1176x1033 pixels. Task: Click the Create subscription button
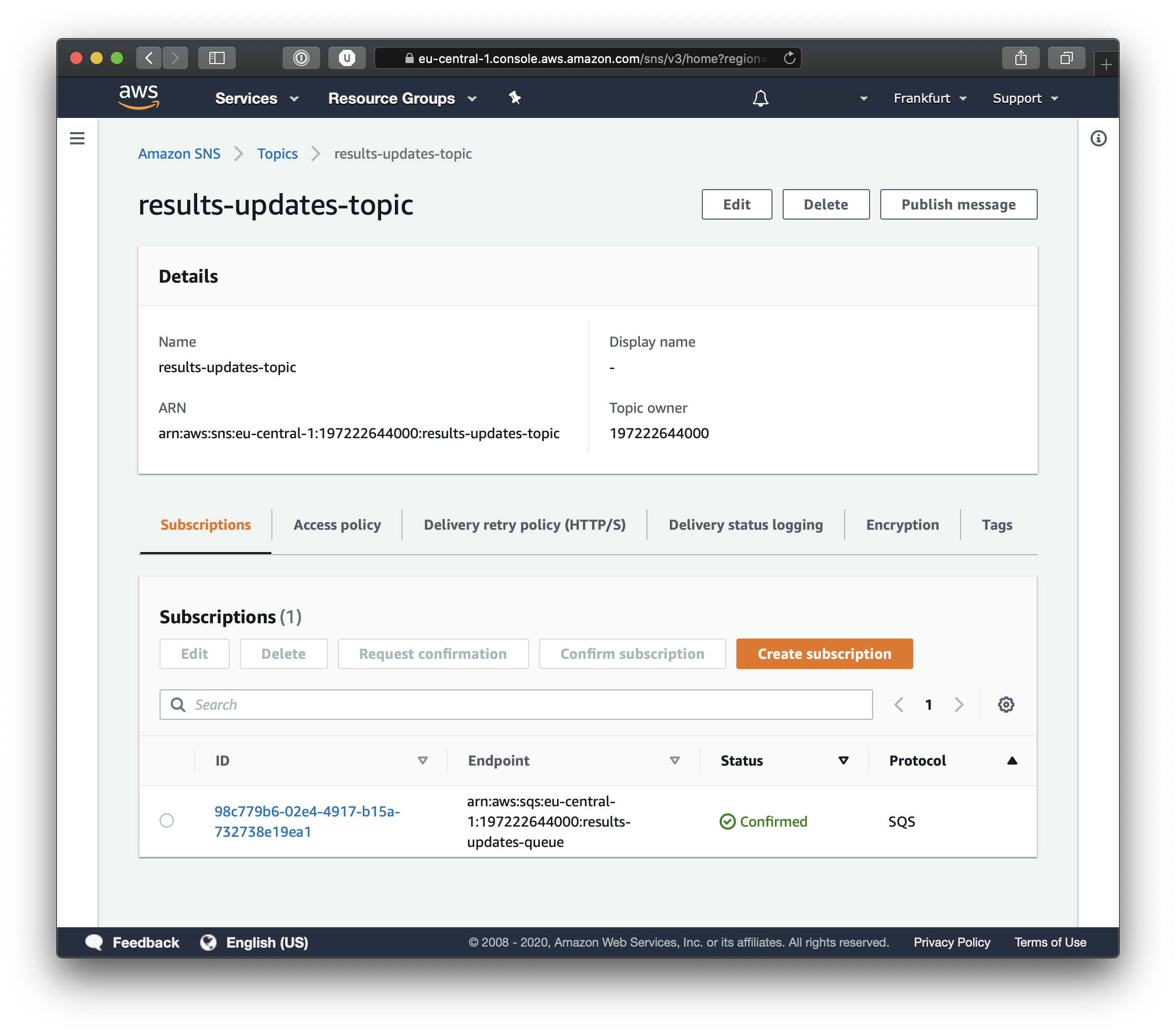tap(824, 654)
